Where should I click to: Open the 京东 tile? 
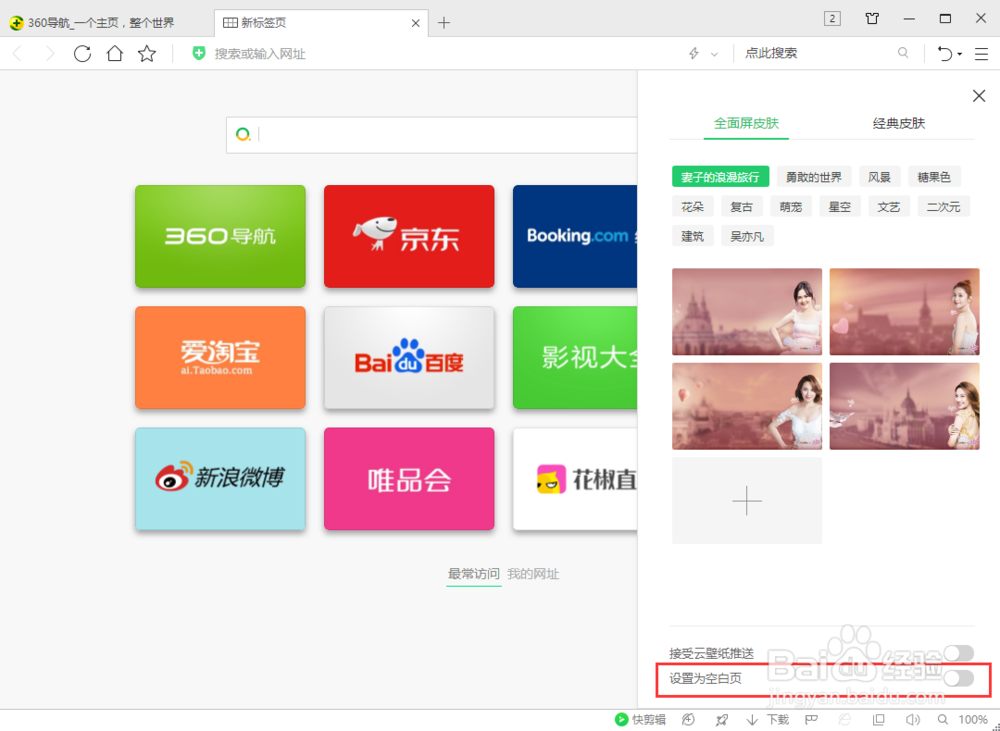(409, 236)
